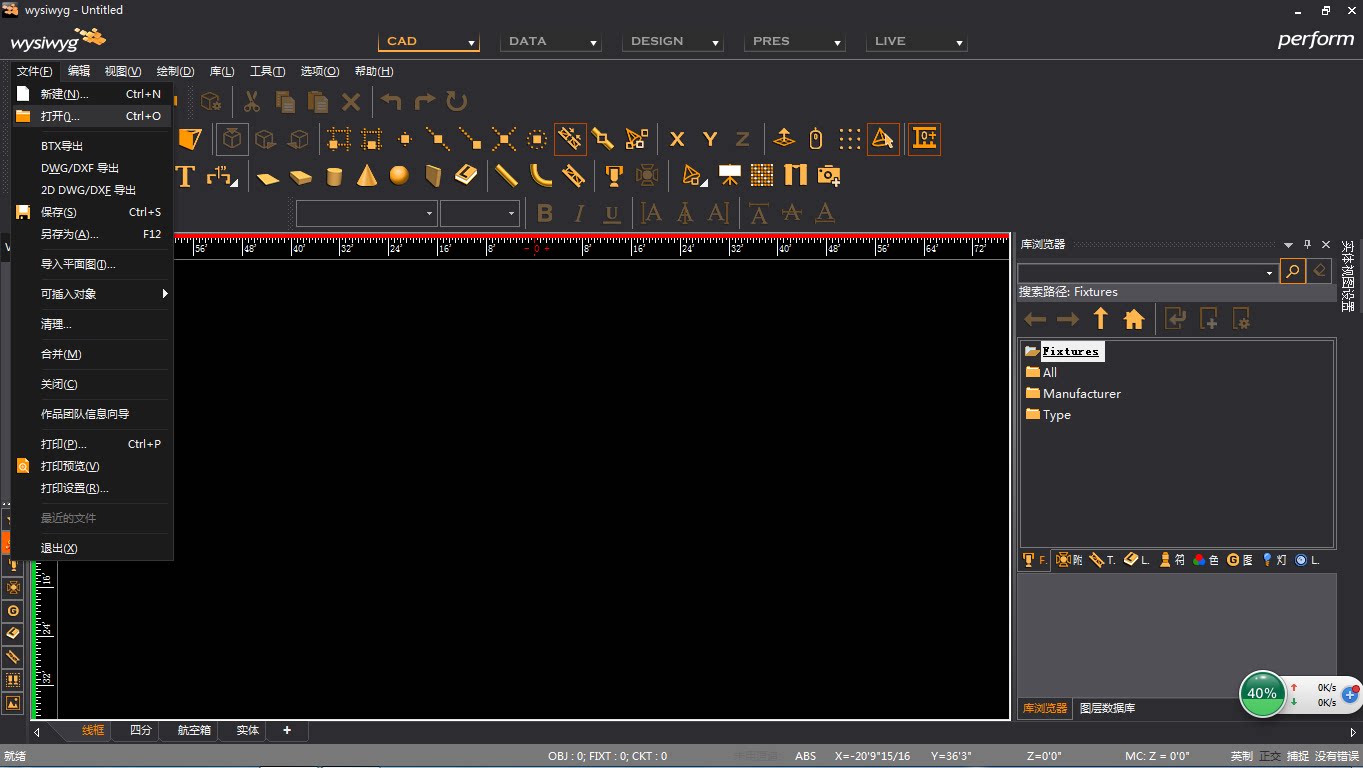The image size is (1363, 768).
Task: Click the camera-with-plus icon
Action: point(828,176)
